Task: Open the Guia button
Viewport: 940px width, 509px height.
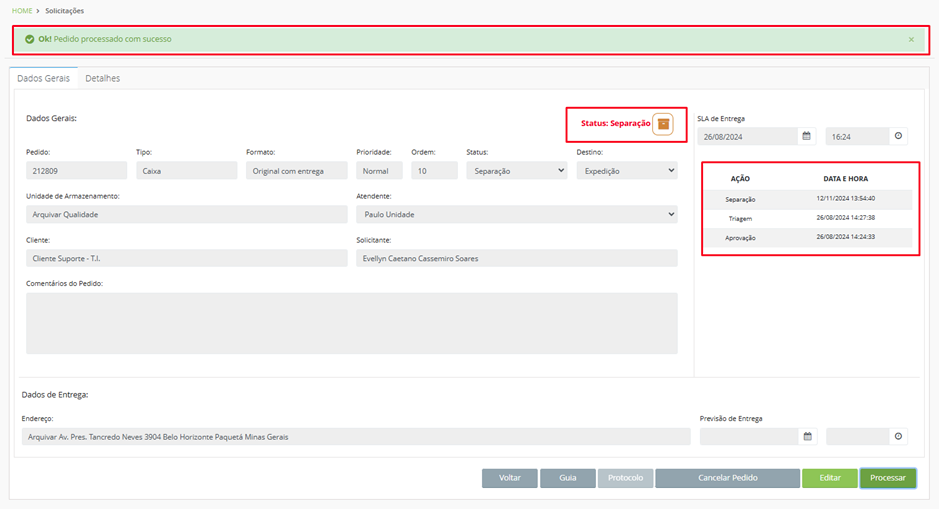Action: [x=568, y=478]
